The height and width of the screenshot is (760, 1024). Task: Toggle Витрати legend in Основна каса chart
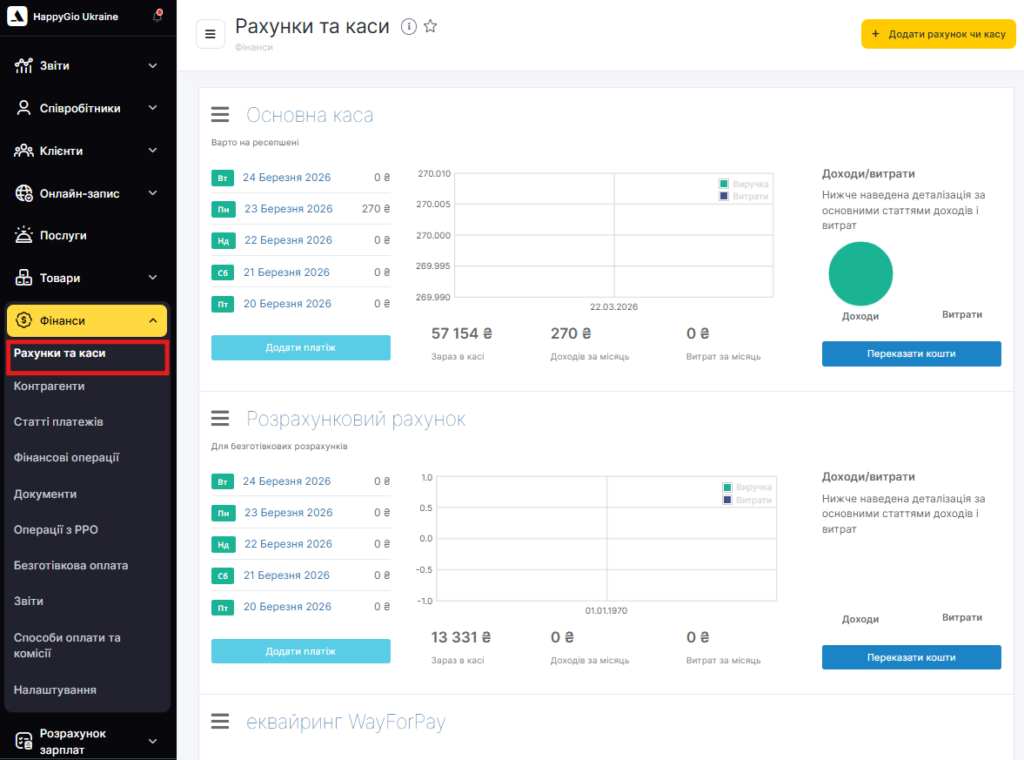(743, 196)
